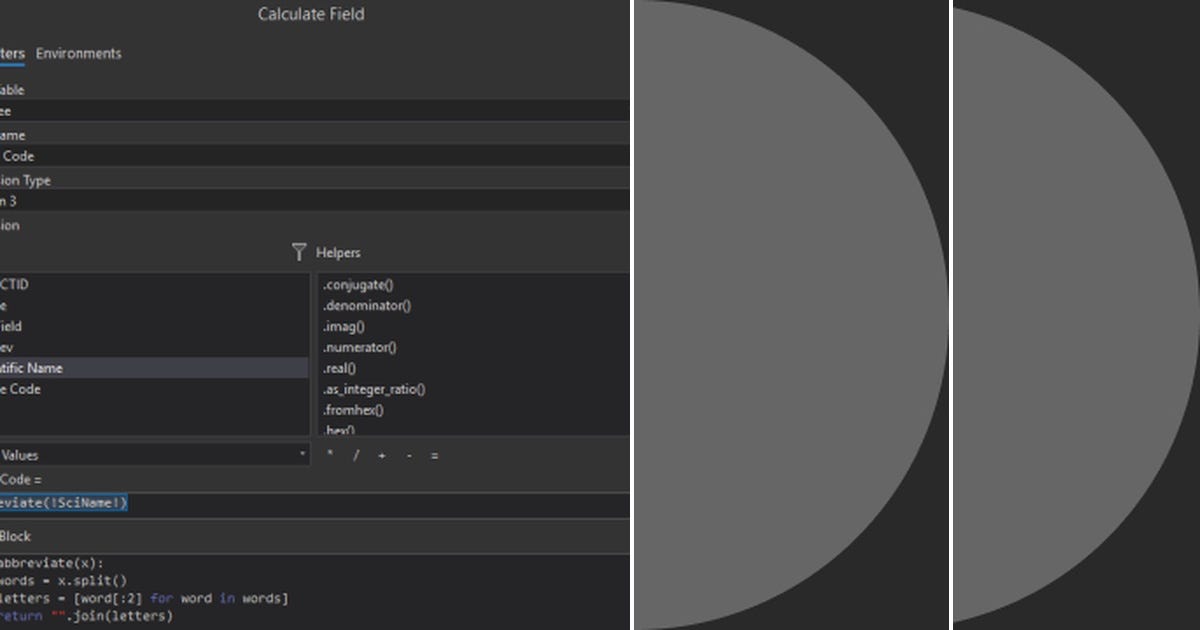Viewport: 1200px width, 630px height.
Task: Insert the equals operator
Action: [x=433, y=455]
